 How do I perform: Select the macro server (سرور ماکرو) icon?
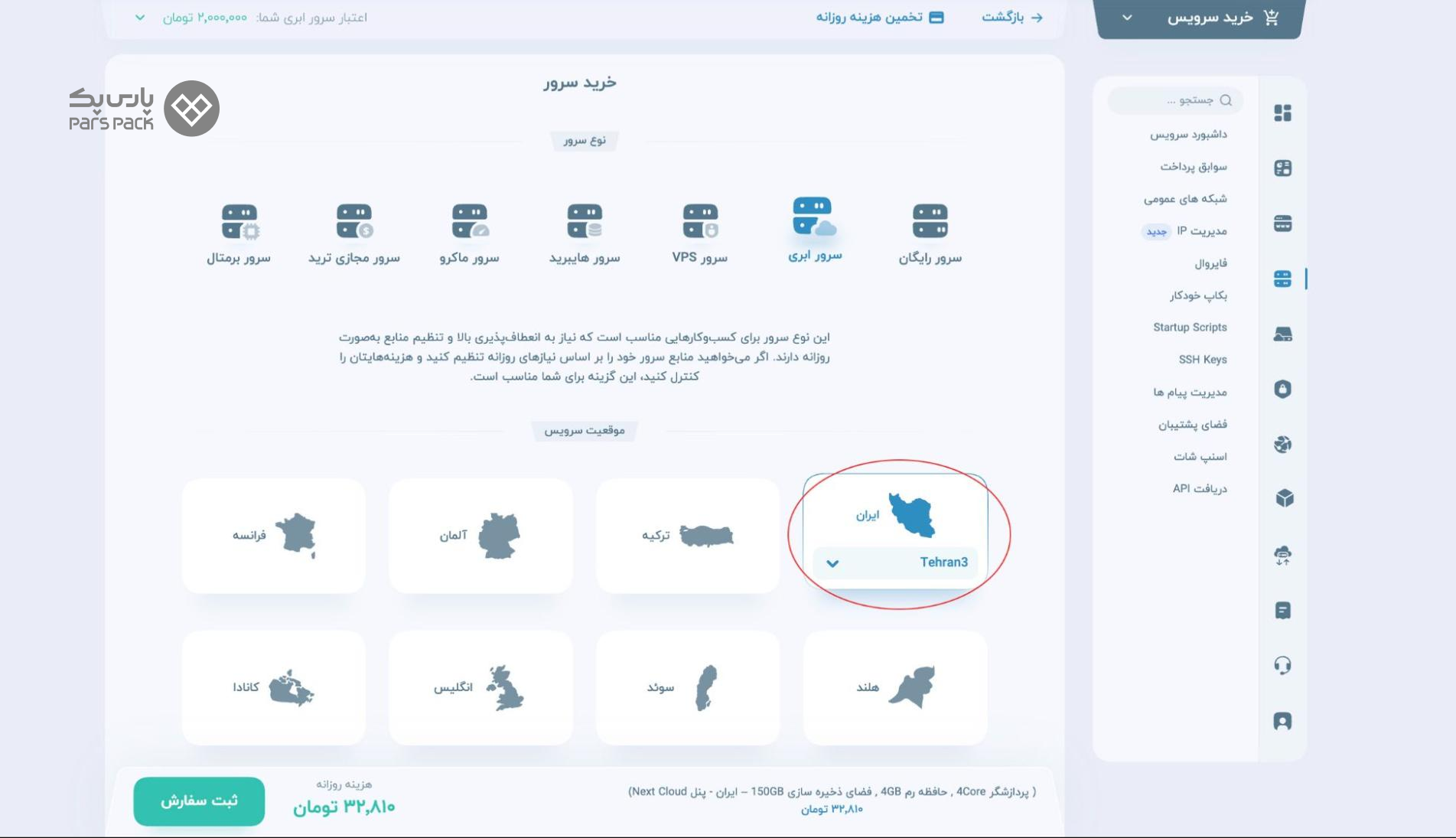[469, 221]
